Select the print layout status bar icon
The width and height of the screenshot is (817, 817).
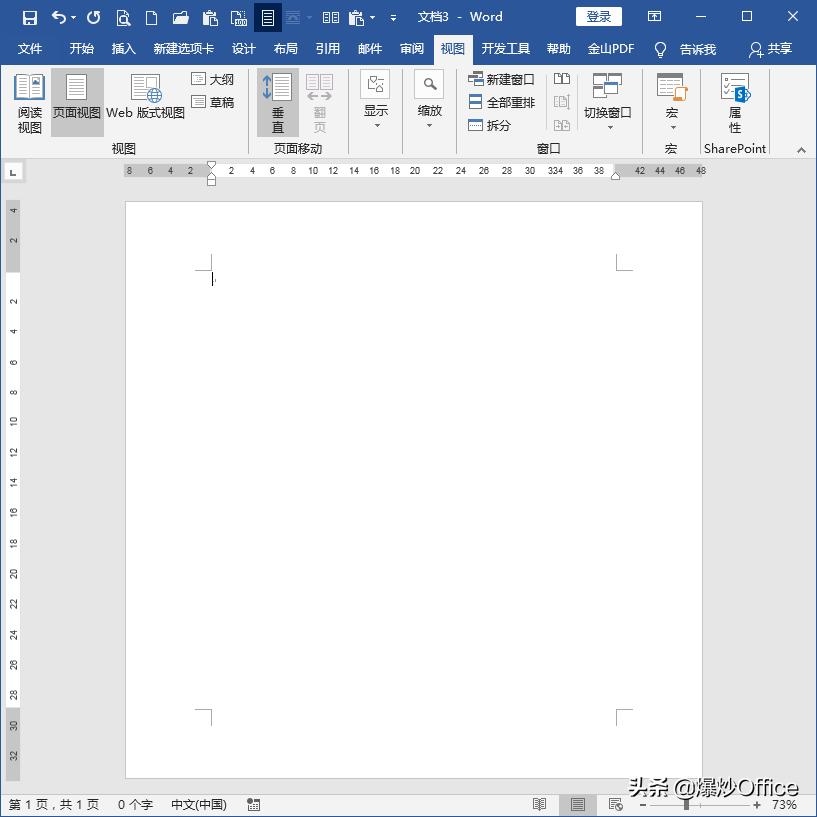(577, 805)
